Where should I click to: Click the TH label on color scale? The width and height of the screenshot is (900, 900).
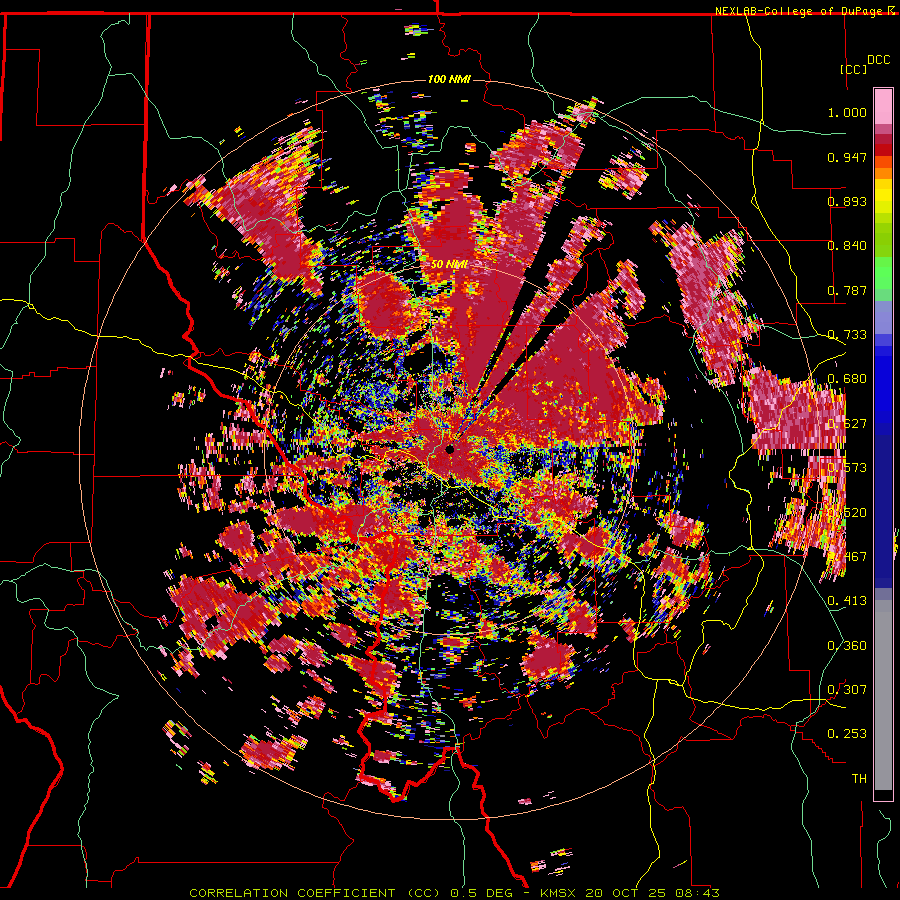tap(859, 778)
